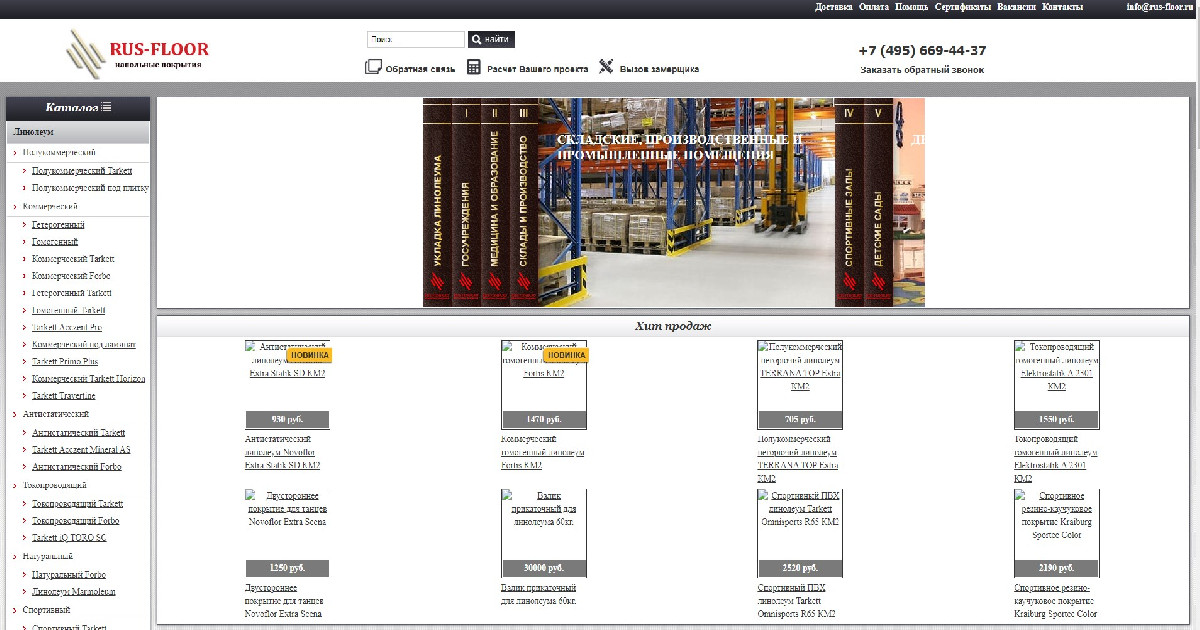Open Натуральный Forbo catalog item
Viewport: 1200px width, 630px height.
(x=69, y=575)
